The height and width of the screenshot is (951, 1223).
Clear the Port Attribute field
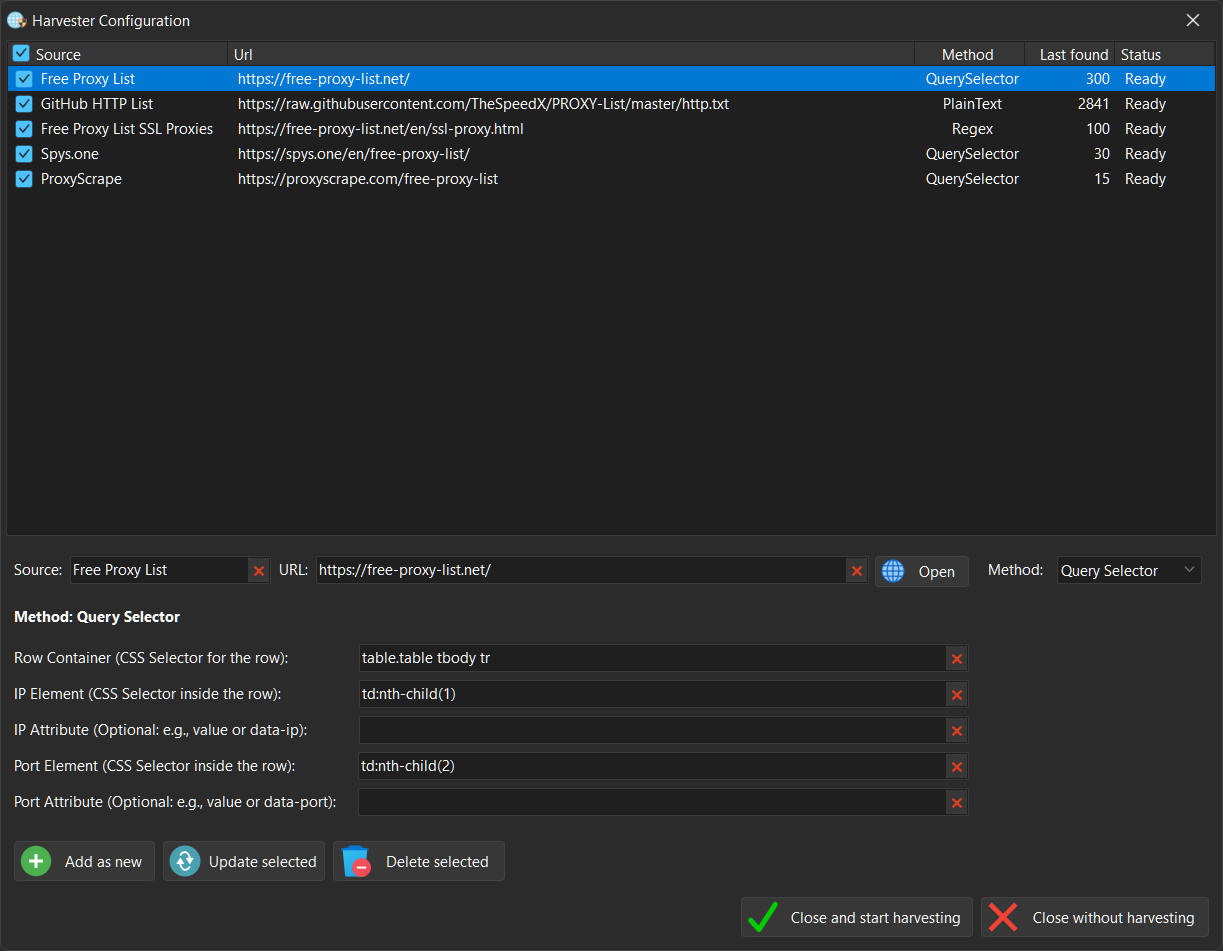(957, 803)
